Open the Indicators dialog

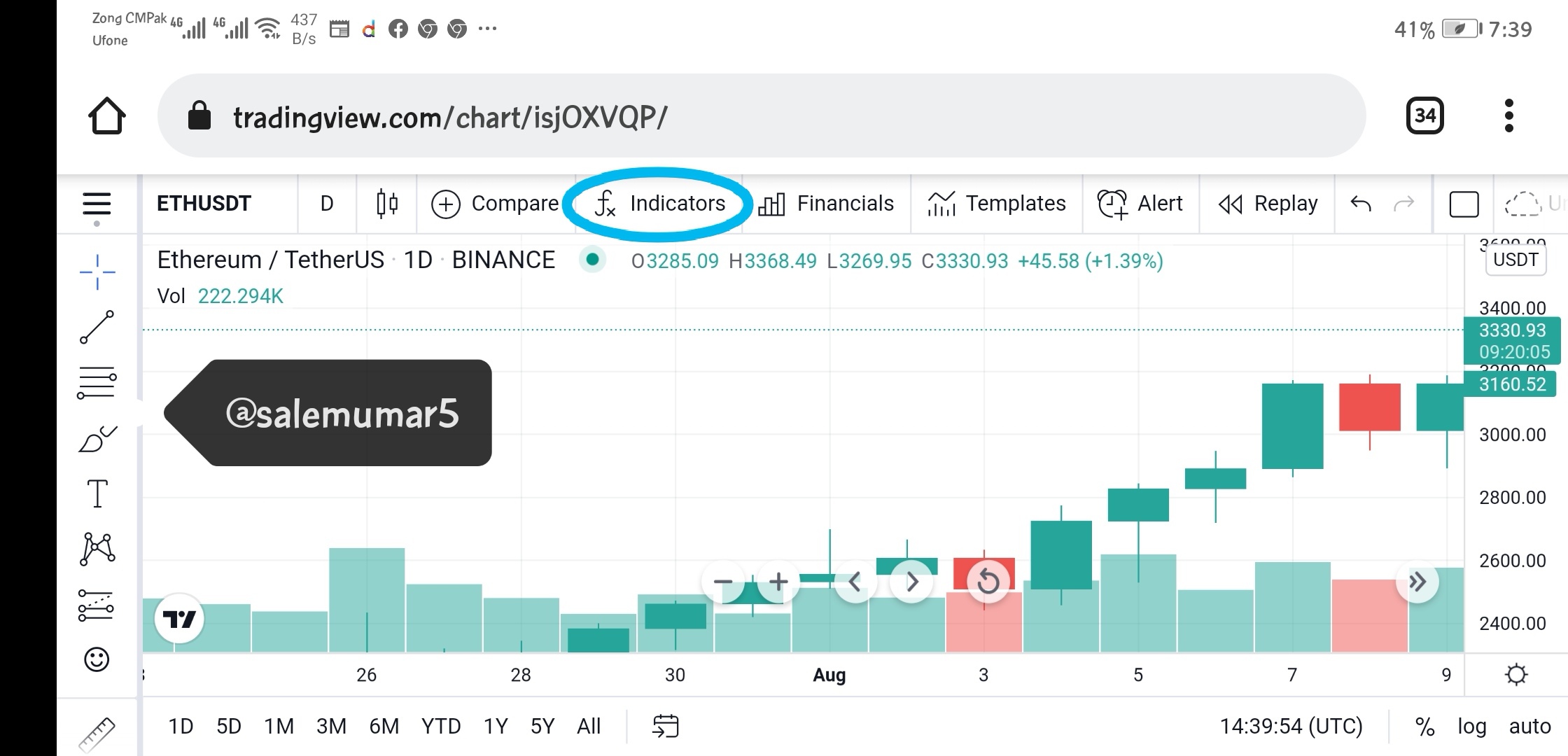pyautogui.click(x=660, y=204)
